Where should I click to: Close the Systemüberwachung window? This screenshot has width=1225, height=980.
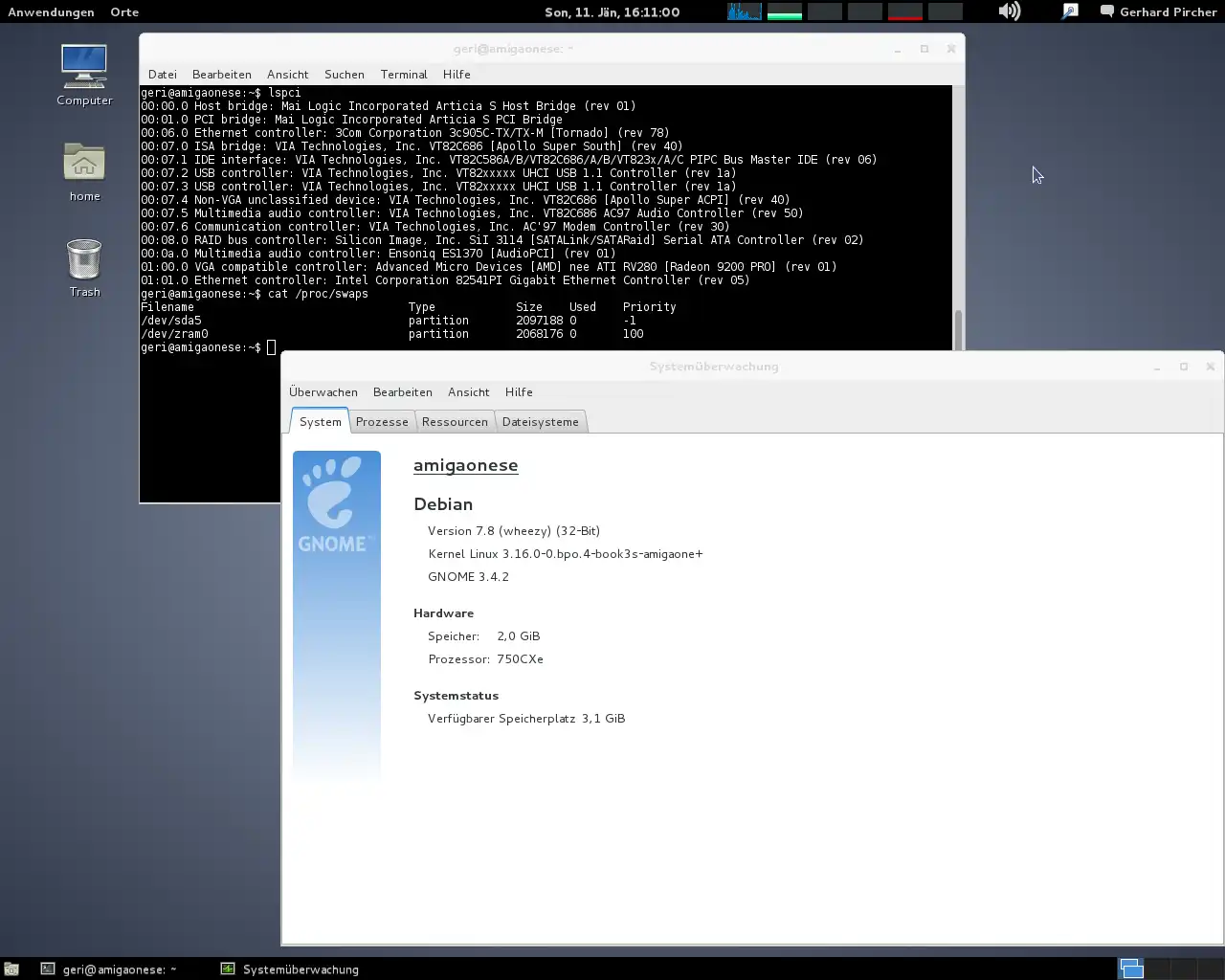(1211, 367)
